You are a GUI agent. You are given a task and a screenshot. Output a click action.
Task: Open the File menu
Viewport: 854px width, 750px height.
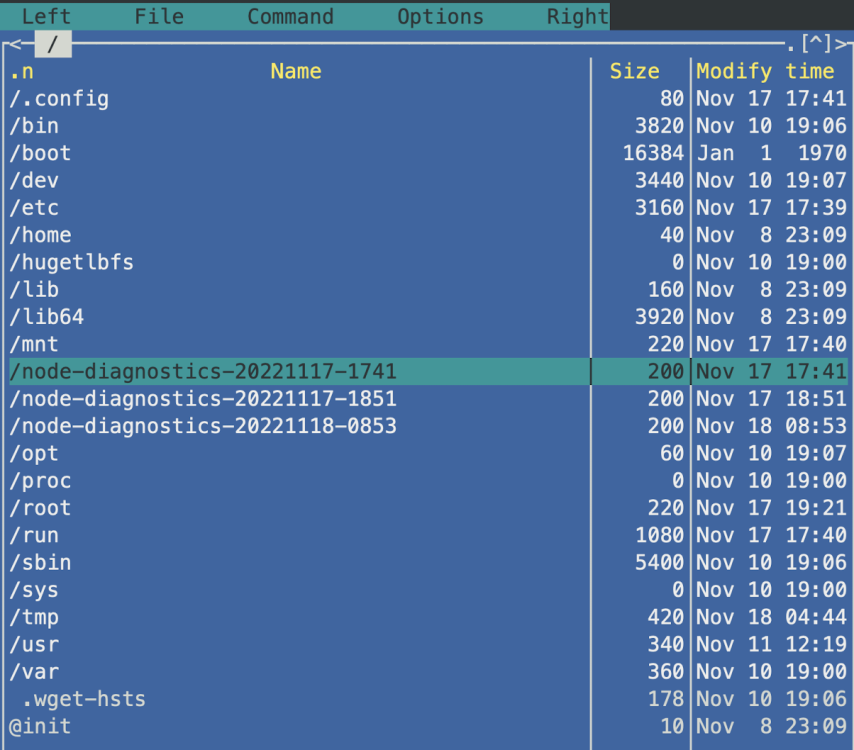tap(159, 17)
